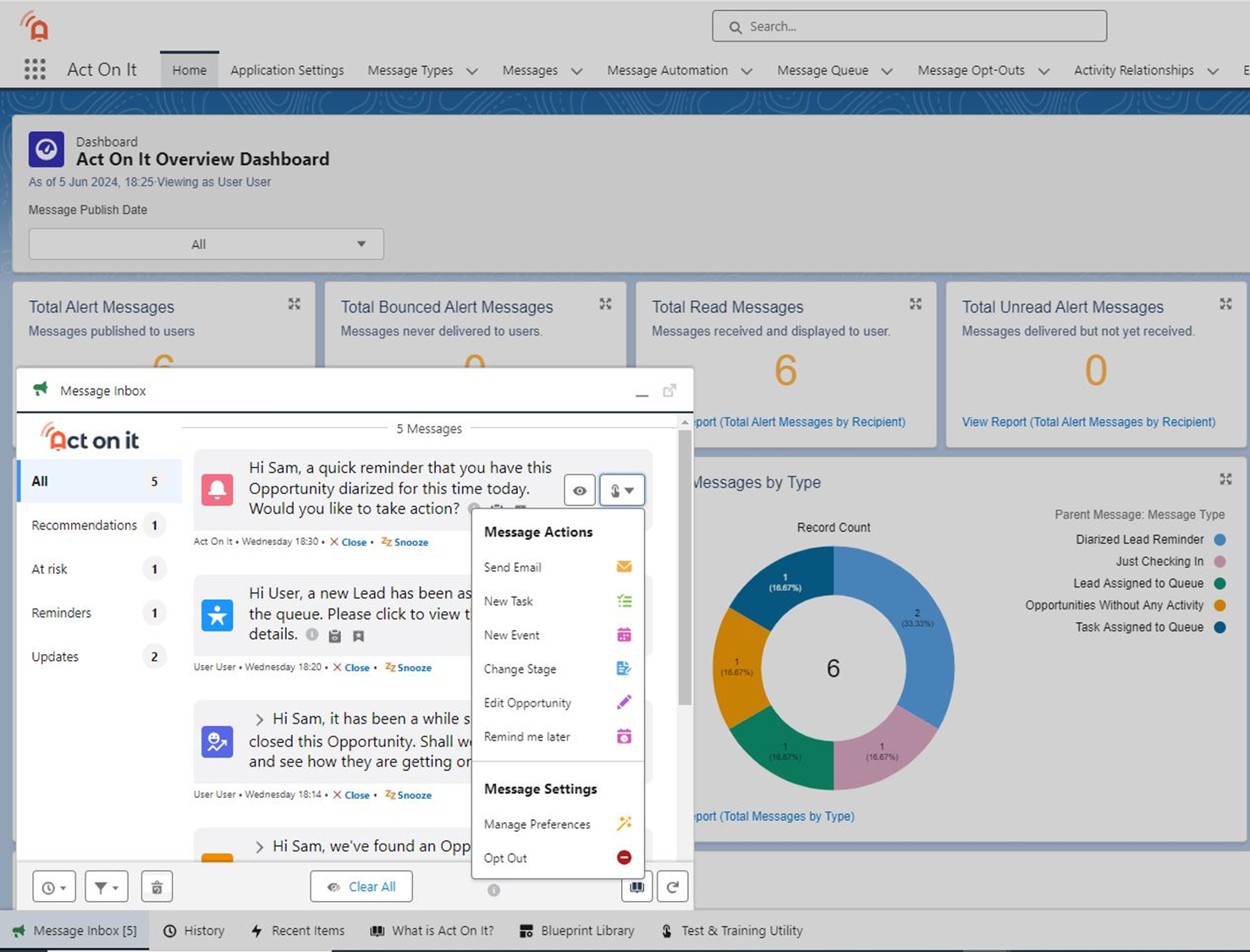Click the Clear All button
Viewport: 1250px width, 952px height.
(361, 887)
